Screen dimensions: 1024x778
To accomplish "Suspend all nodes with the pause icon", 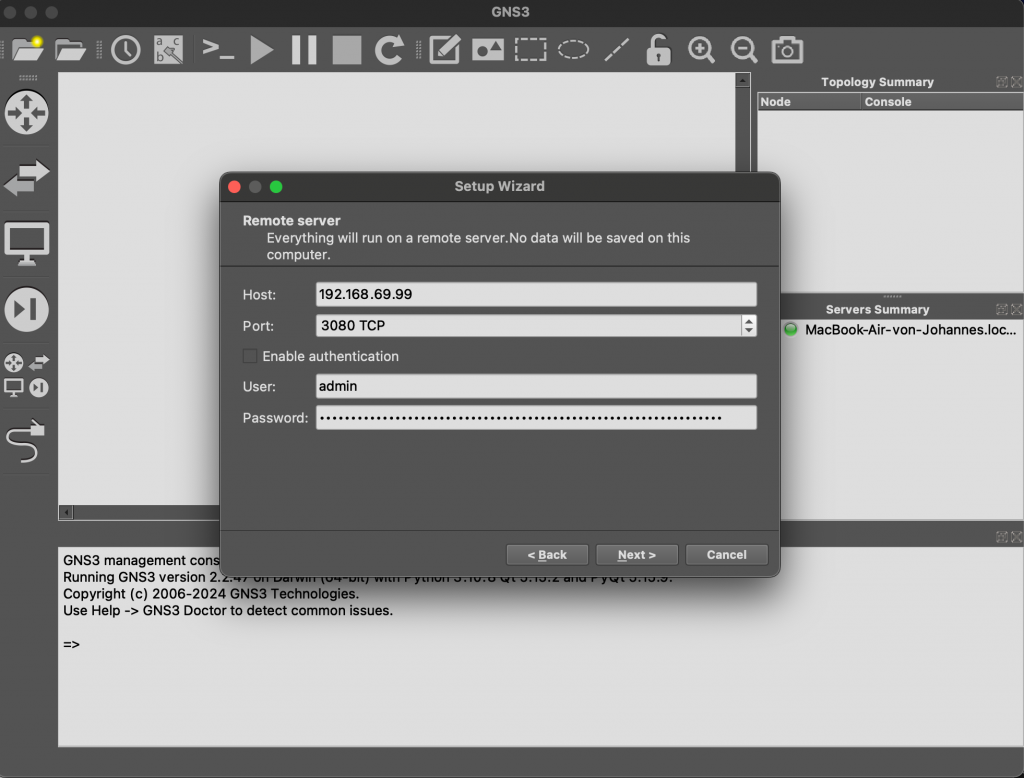I will 304,50.
